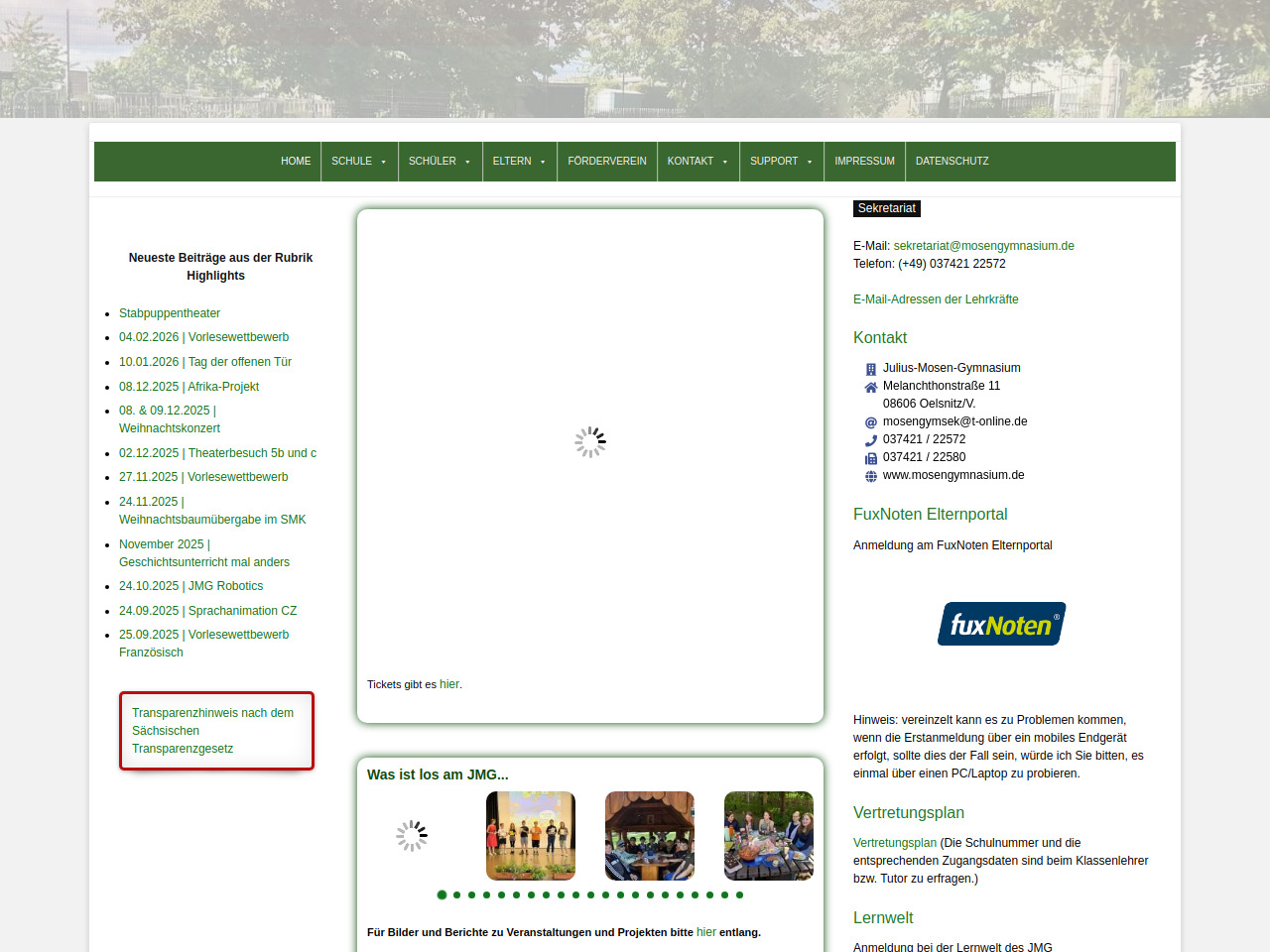Select the fifth carousel pagination dot
The width and height of the screenshot is (1270, 952).
pyautogui.click(x=501, y=894)
